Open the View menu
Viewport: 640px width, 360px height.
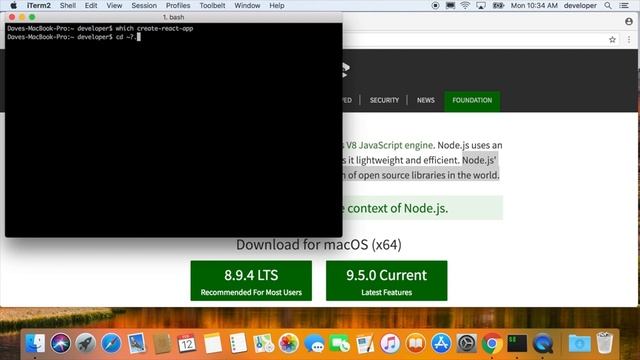(x=114, y=5)
